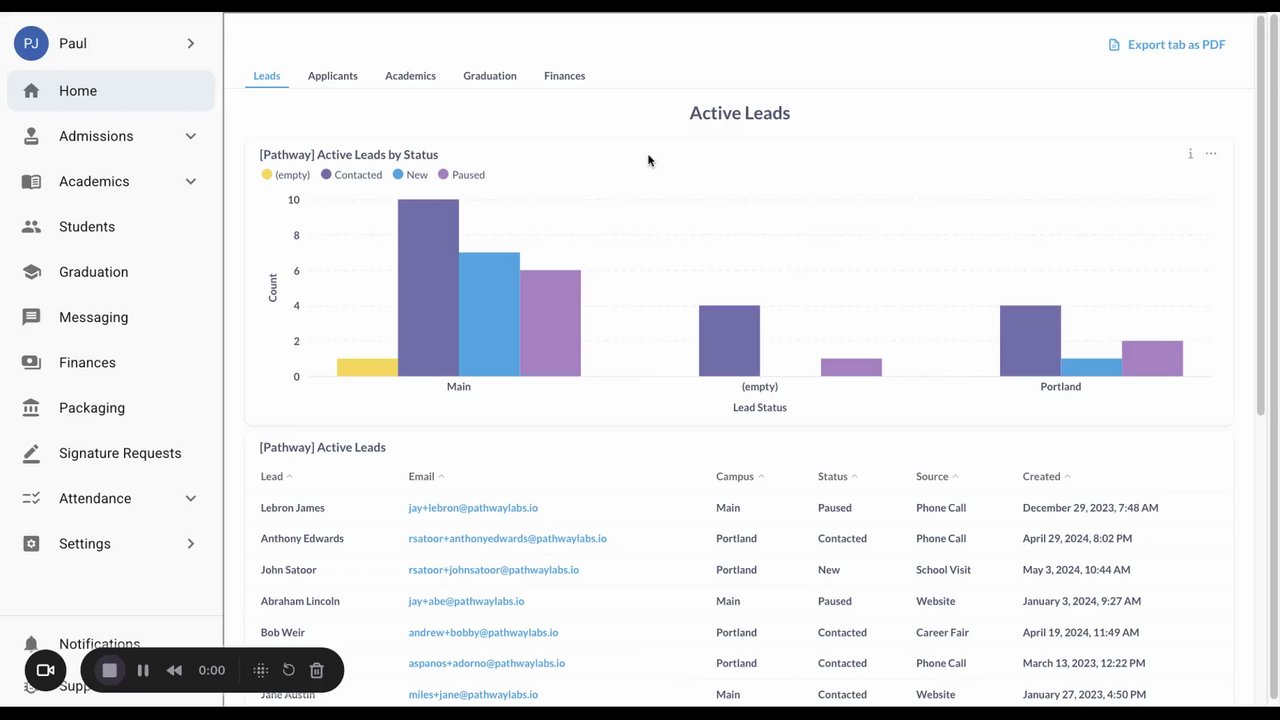Switch to the Applicants tab

pyautogui.click(x=333, y=76)
